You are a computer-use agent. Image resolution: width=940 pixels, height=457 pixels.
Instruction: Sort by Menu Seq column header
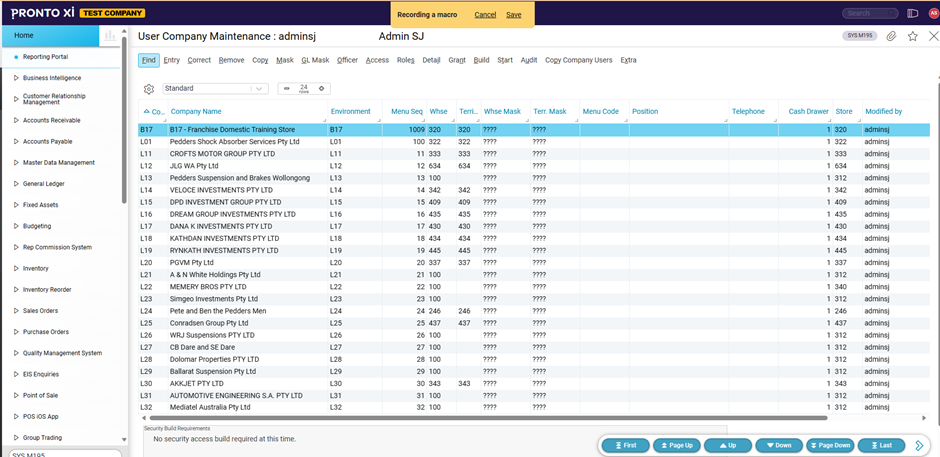(407, 112)
